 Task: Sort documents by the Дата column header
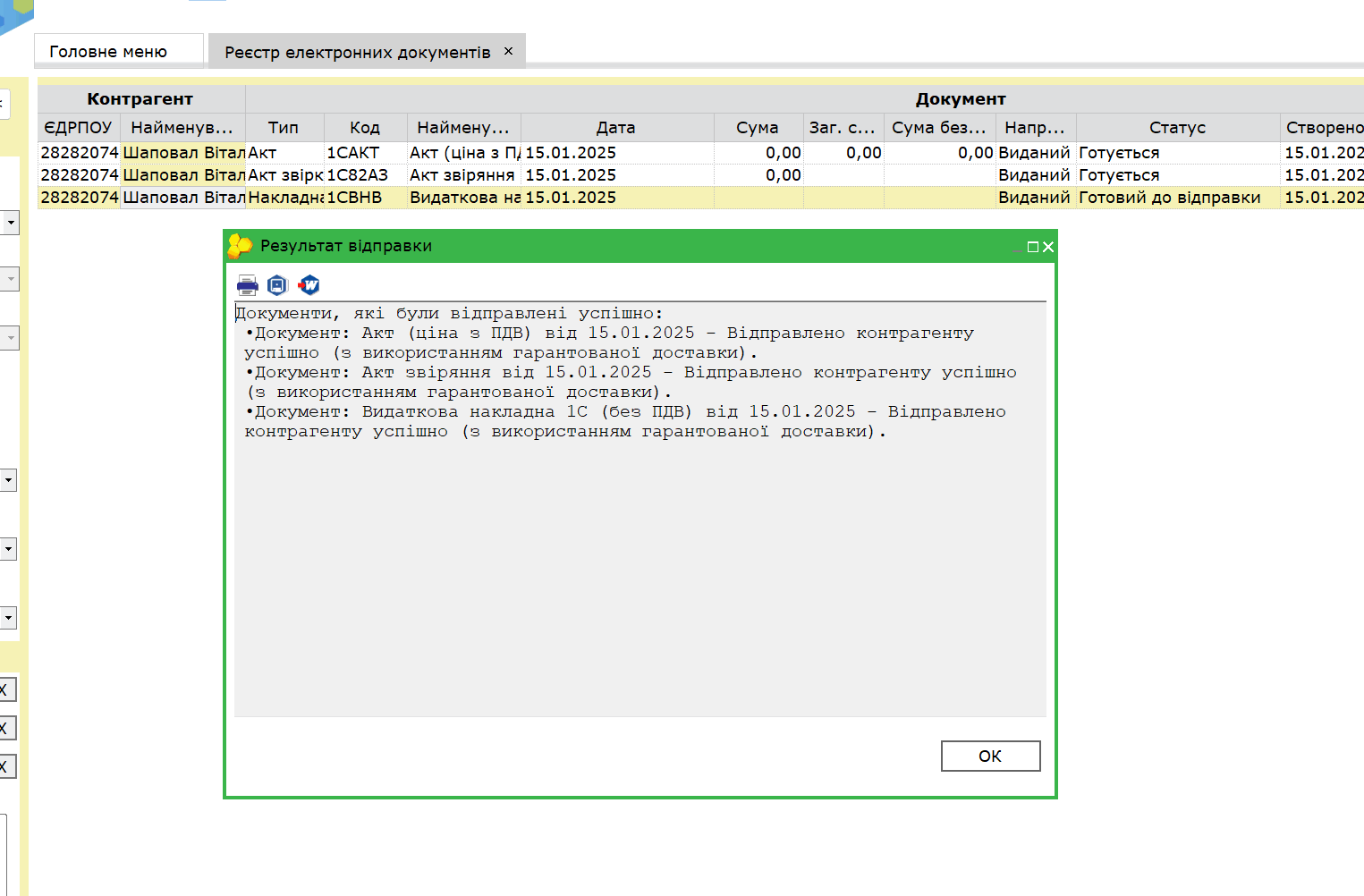click(615, 128)
